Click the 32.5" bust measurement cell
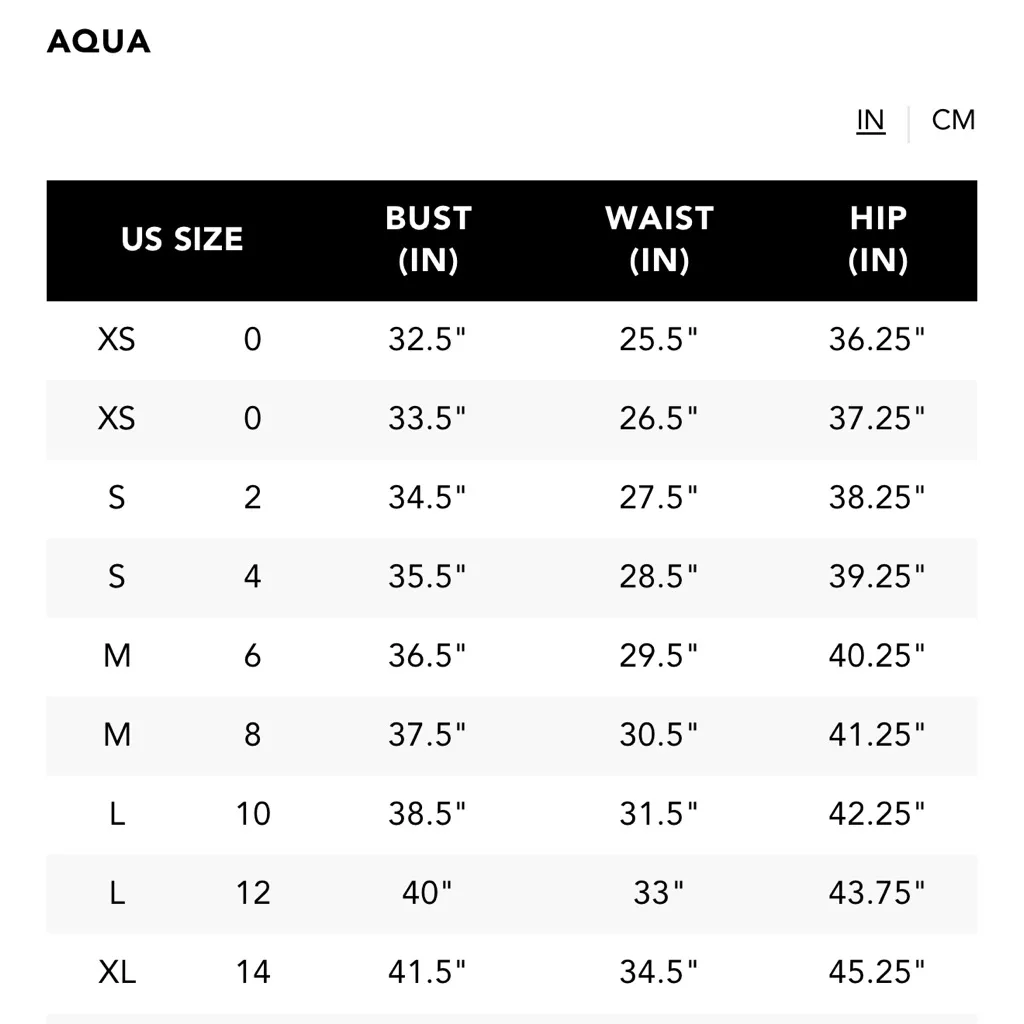The image size is (1024, 1024). point(428,340)
